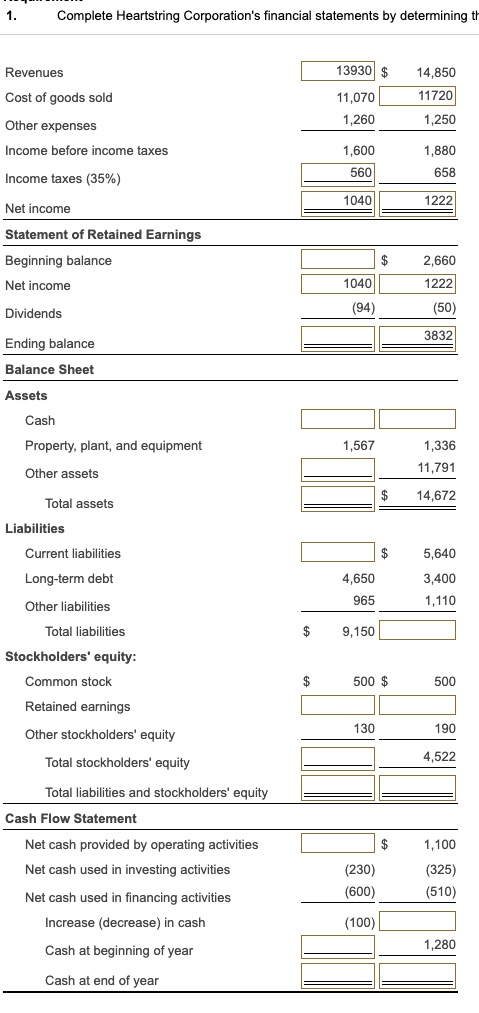Click the Other expenses value 1,260

[359, 120]
